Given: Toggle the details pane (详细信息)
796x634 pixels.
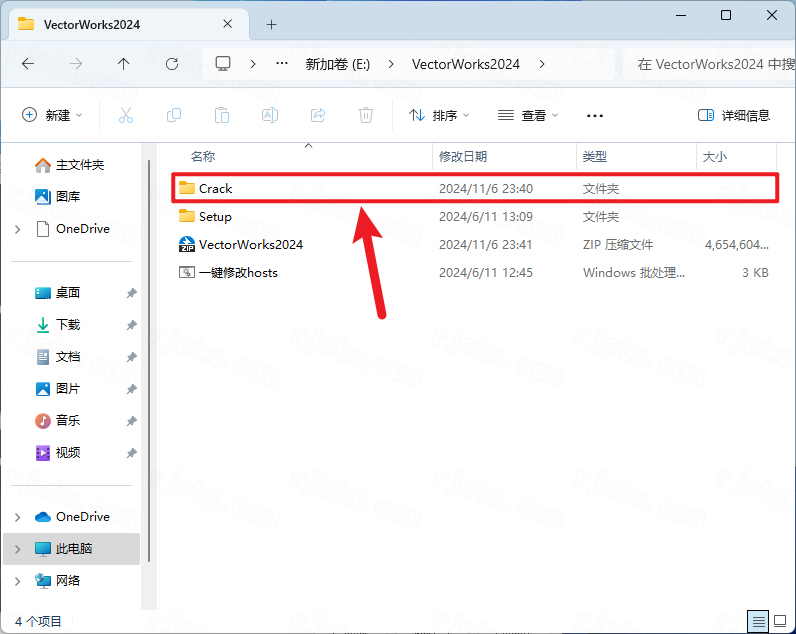Looking at the screenshot, I should (734, 115).
